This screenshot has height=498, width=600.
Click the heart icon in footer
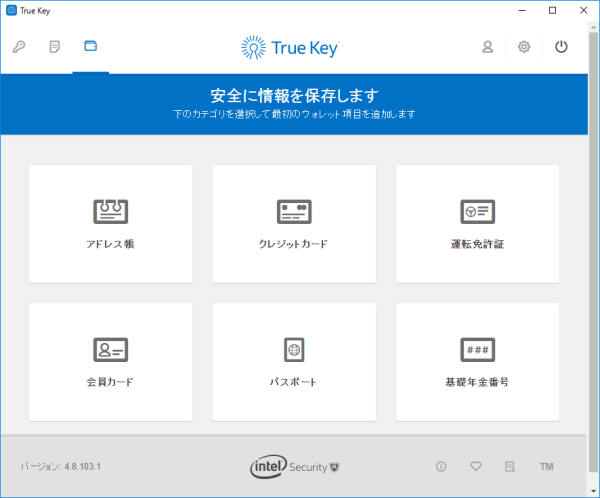coord(476,466)
